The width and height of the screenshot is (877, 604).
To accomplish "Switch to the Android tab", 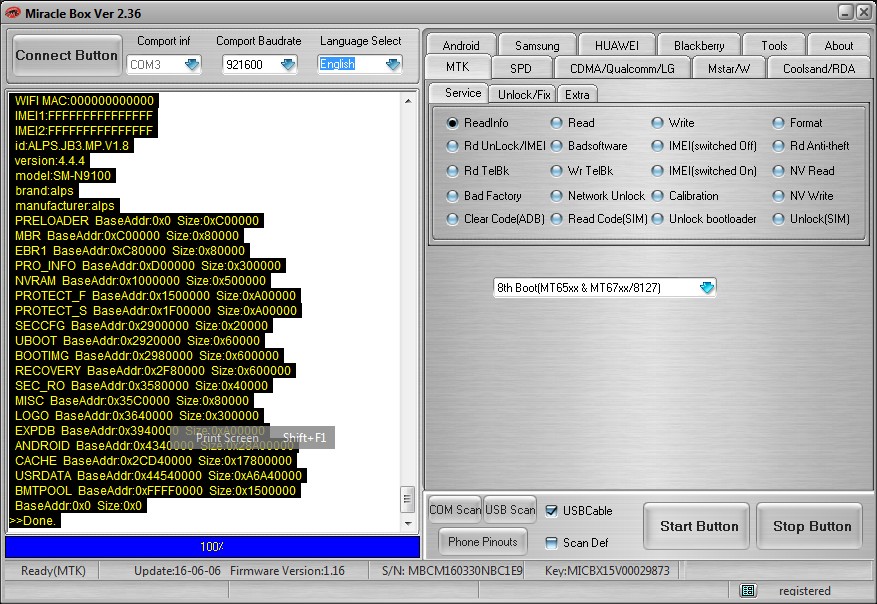I will tap(461, 45).
